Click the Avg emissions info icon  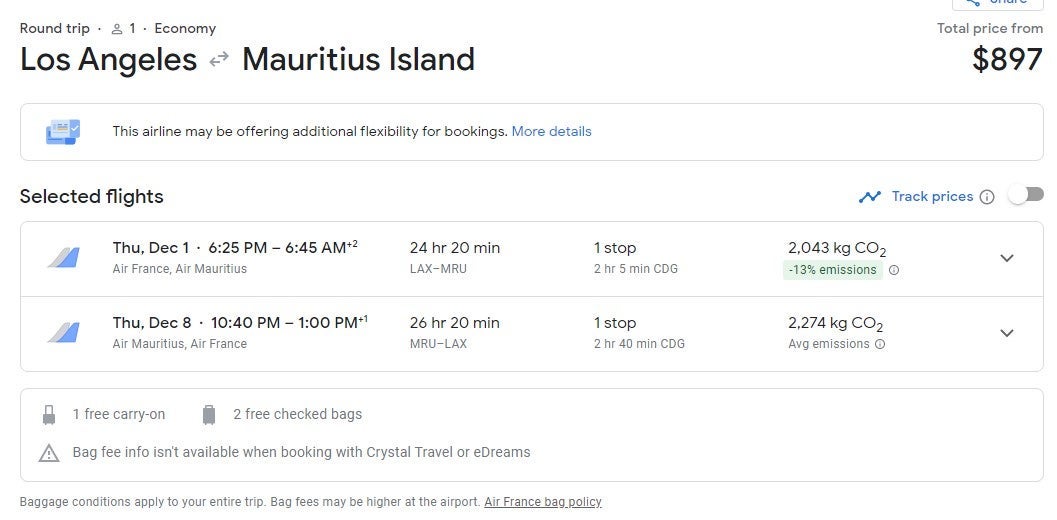pos(880,344)
